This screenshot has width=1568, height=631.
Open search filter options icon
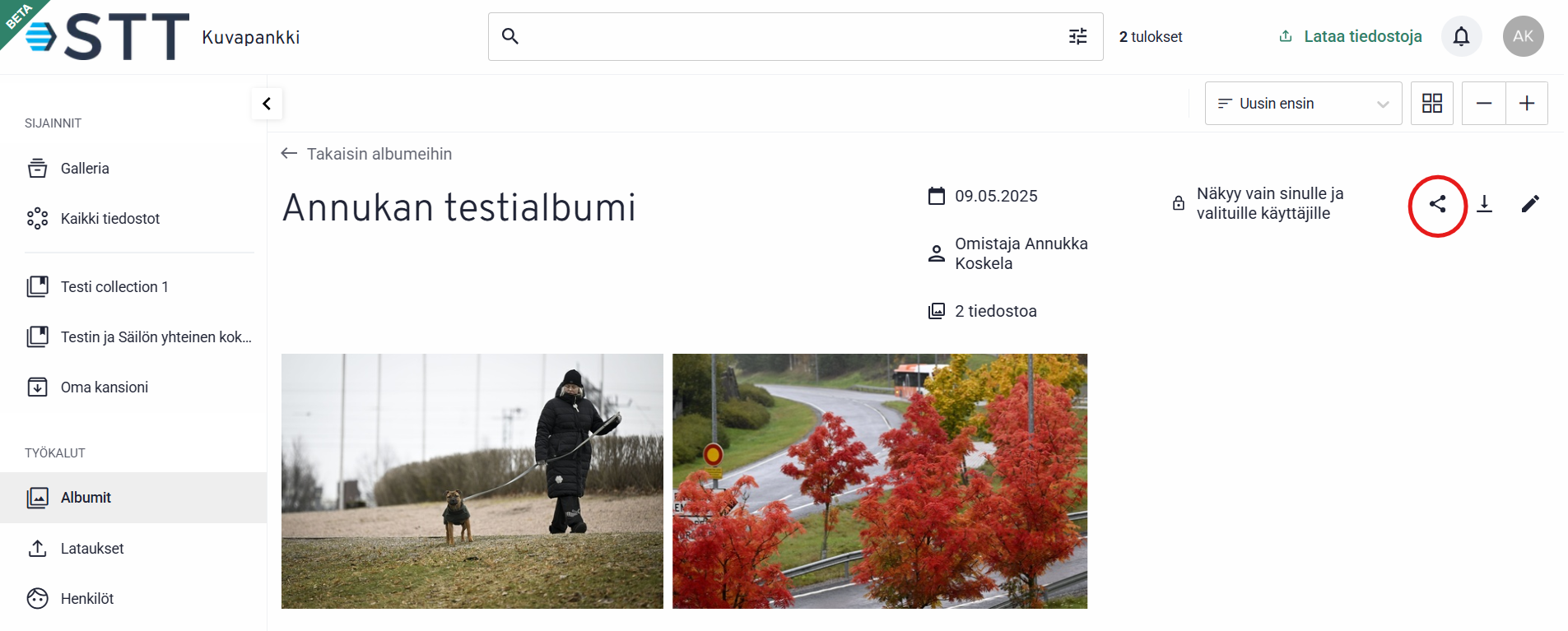tap(1077, 36)
